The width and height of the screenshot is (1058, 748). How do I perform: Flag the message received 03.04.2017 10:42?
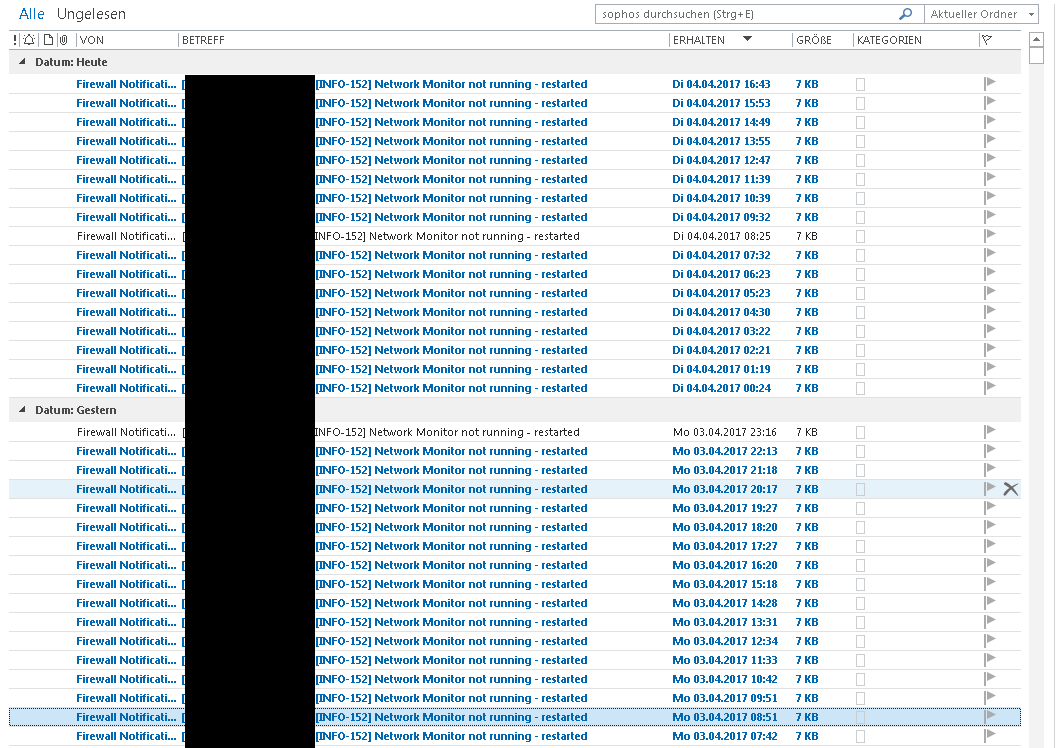(x=990, y=679)
